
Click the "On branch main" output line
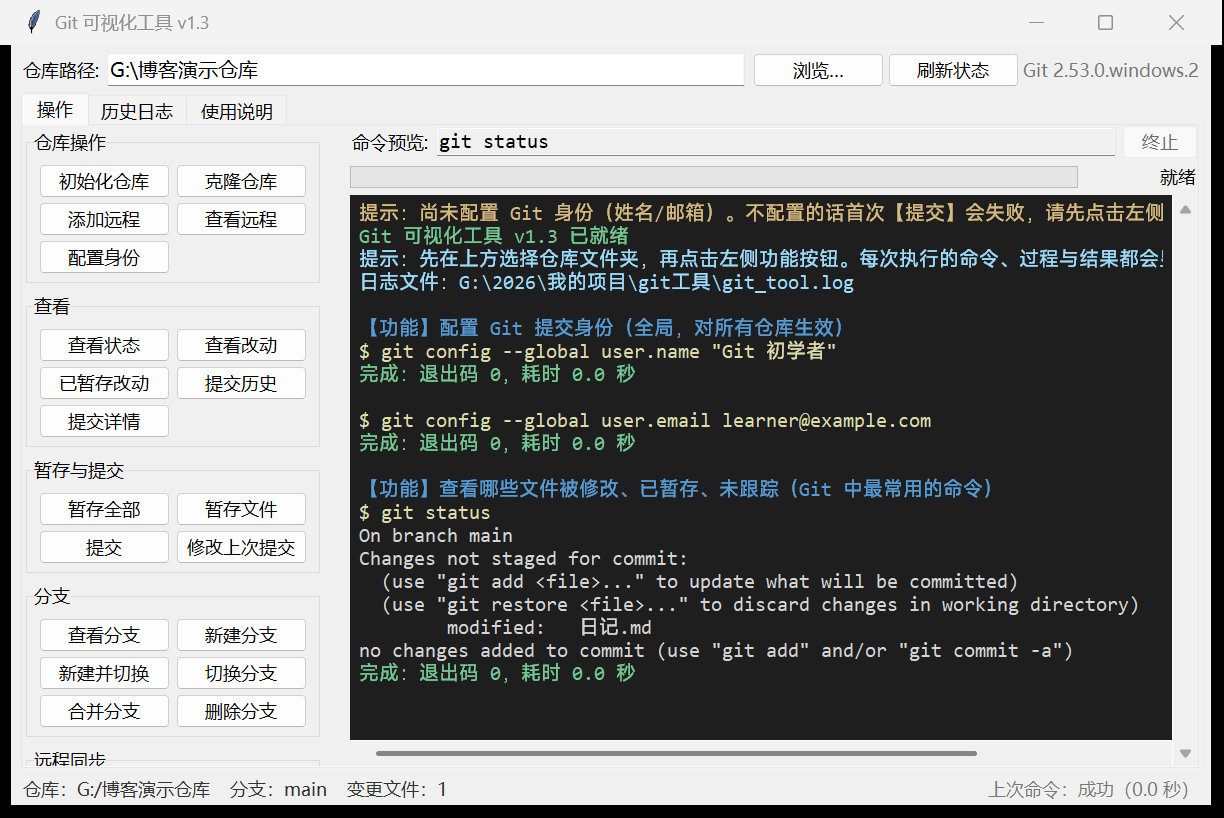click(436, 536)
